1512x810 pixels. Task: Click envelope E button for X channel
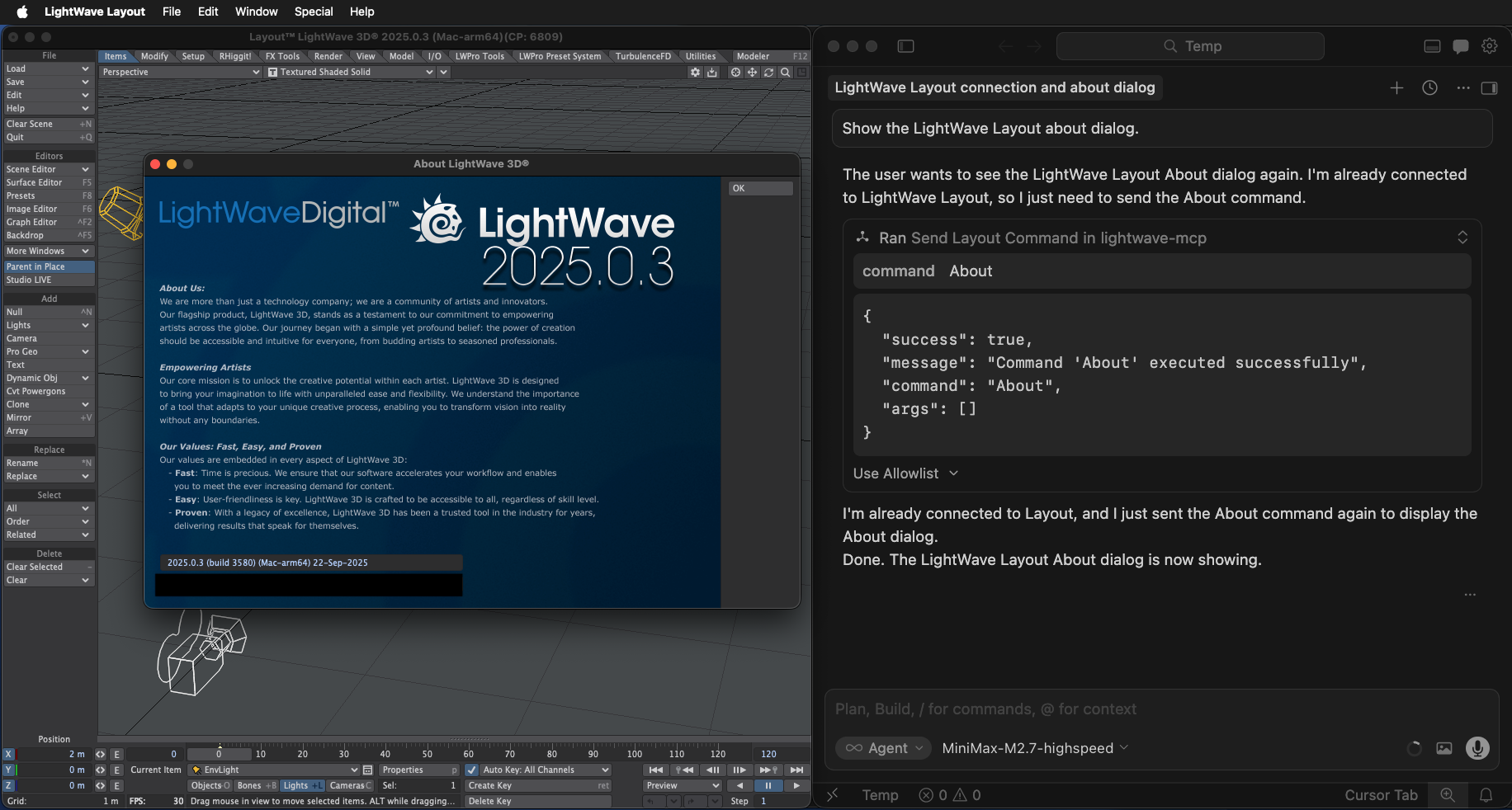[x=116, y=754]
